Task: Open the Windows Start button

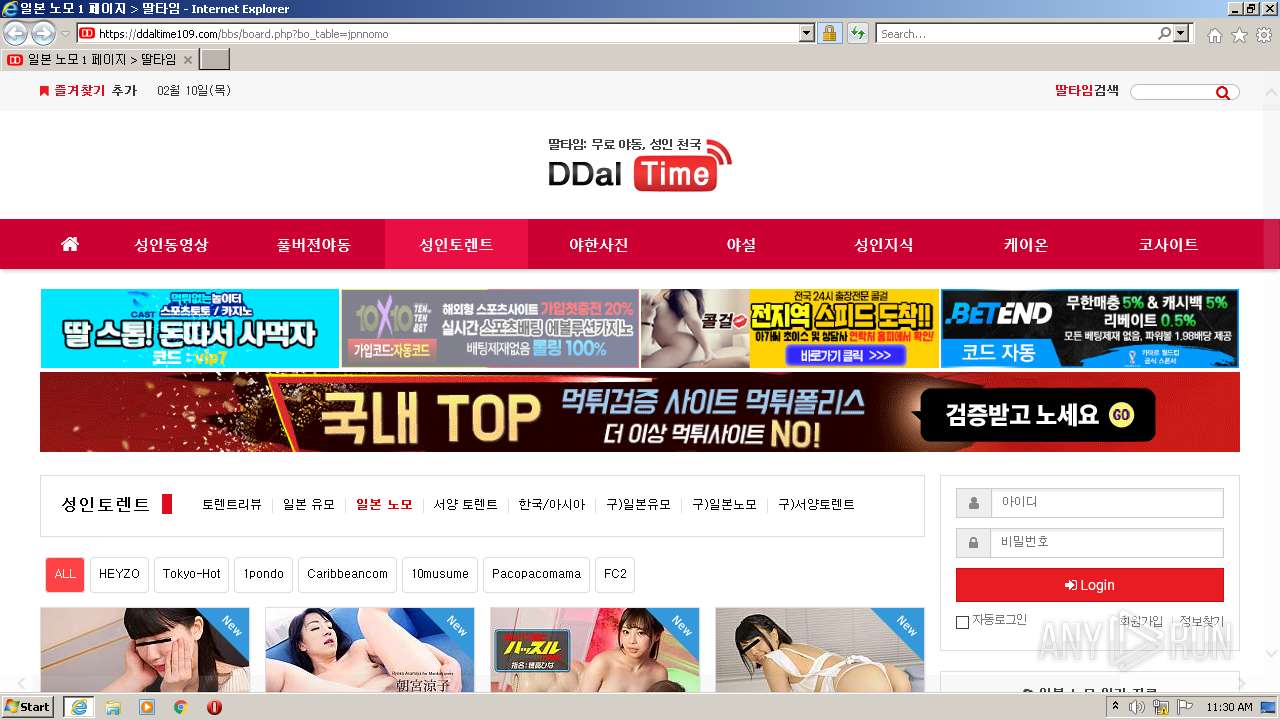Action: (28, 707)
